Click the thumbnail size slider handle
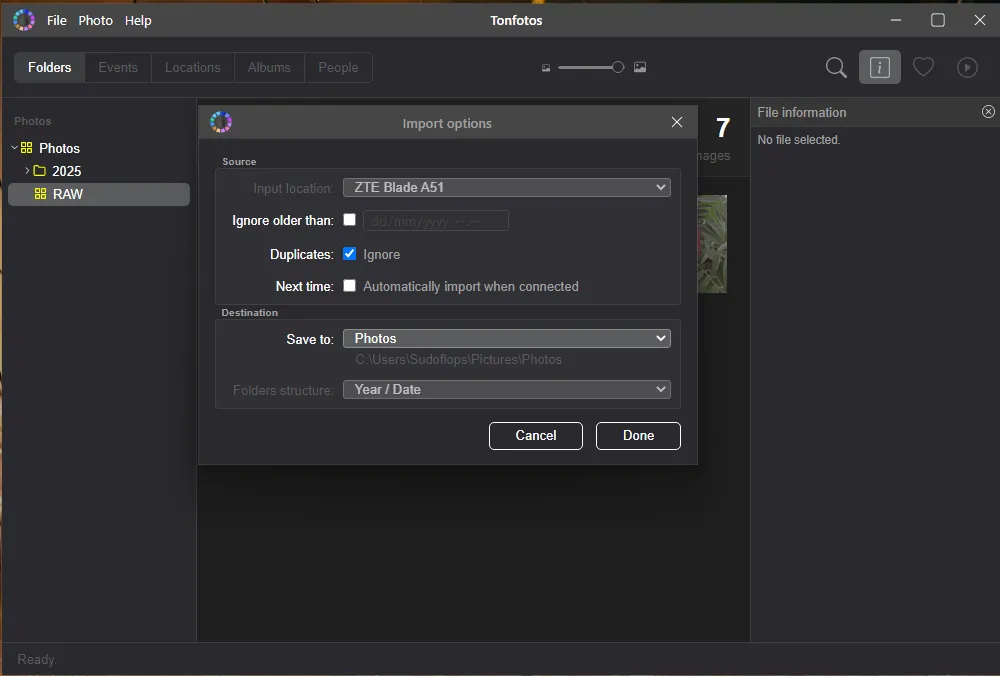The image size is (1000, 676). 618,67
